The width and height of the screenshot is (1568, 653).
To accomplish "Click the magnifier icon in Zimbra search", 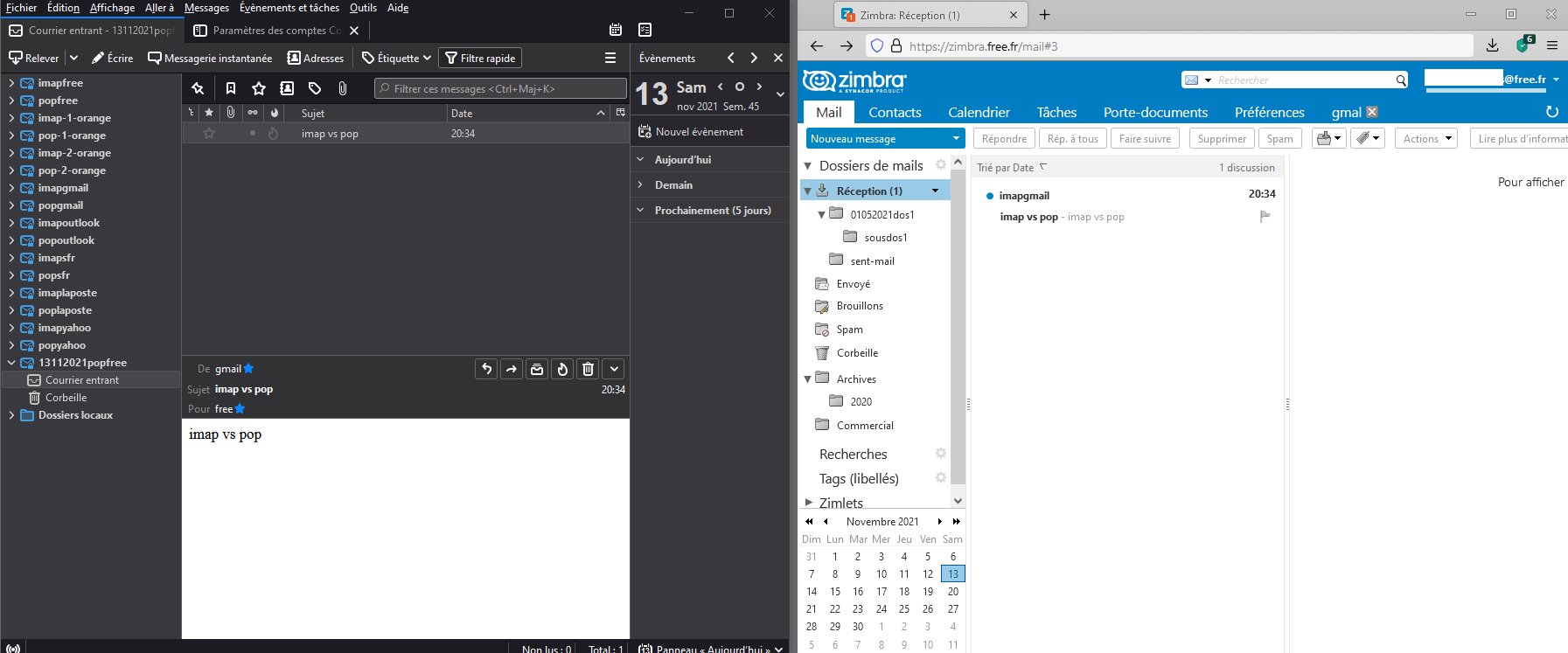I will pos(1401,80).
